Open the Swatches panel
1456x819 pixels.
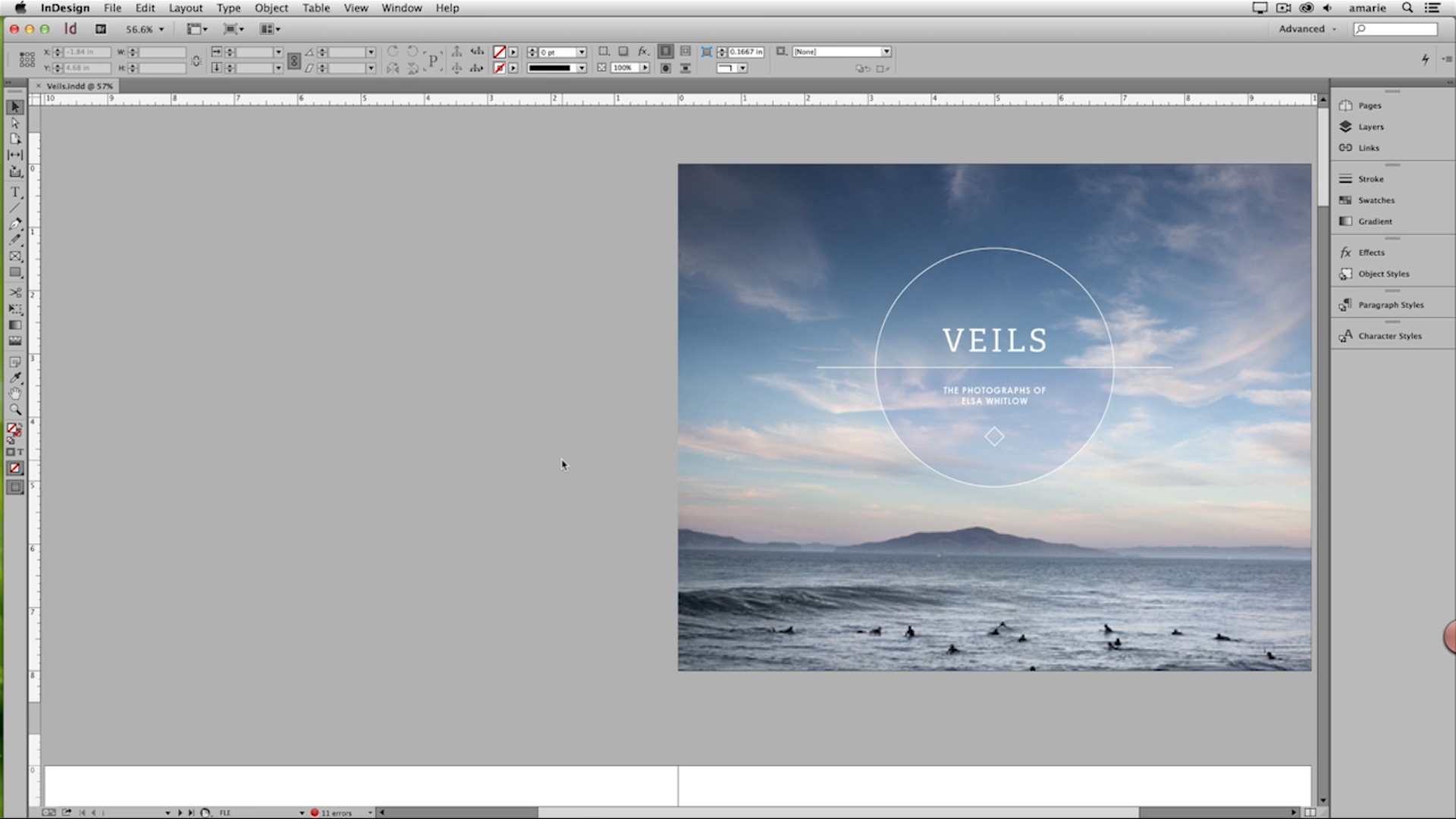tap(1376, 200)
